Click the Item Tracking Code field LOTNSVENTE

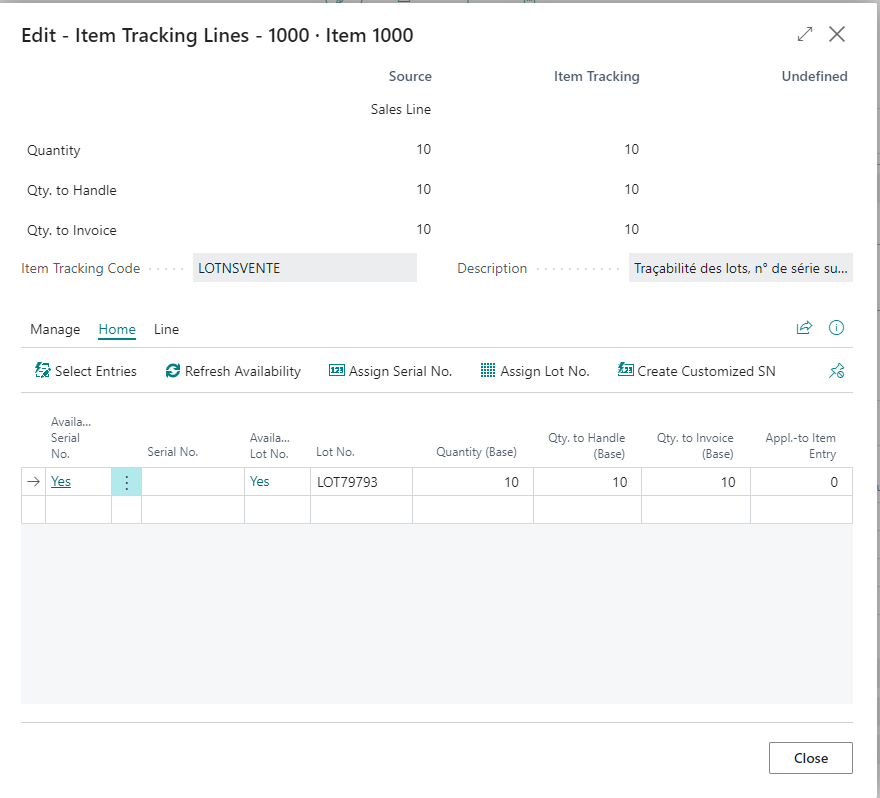pyautogui.click(x=304, y=268)
